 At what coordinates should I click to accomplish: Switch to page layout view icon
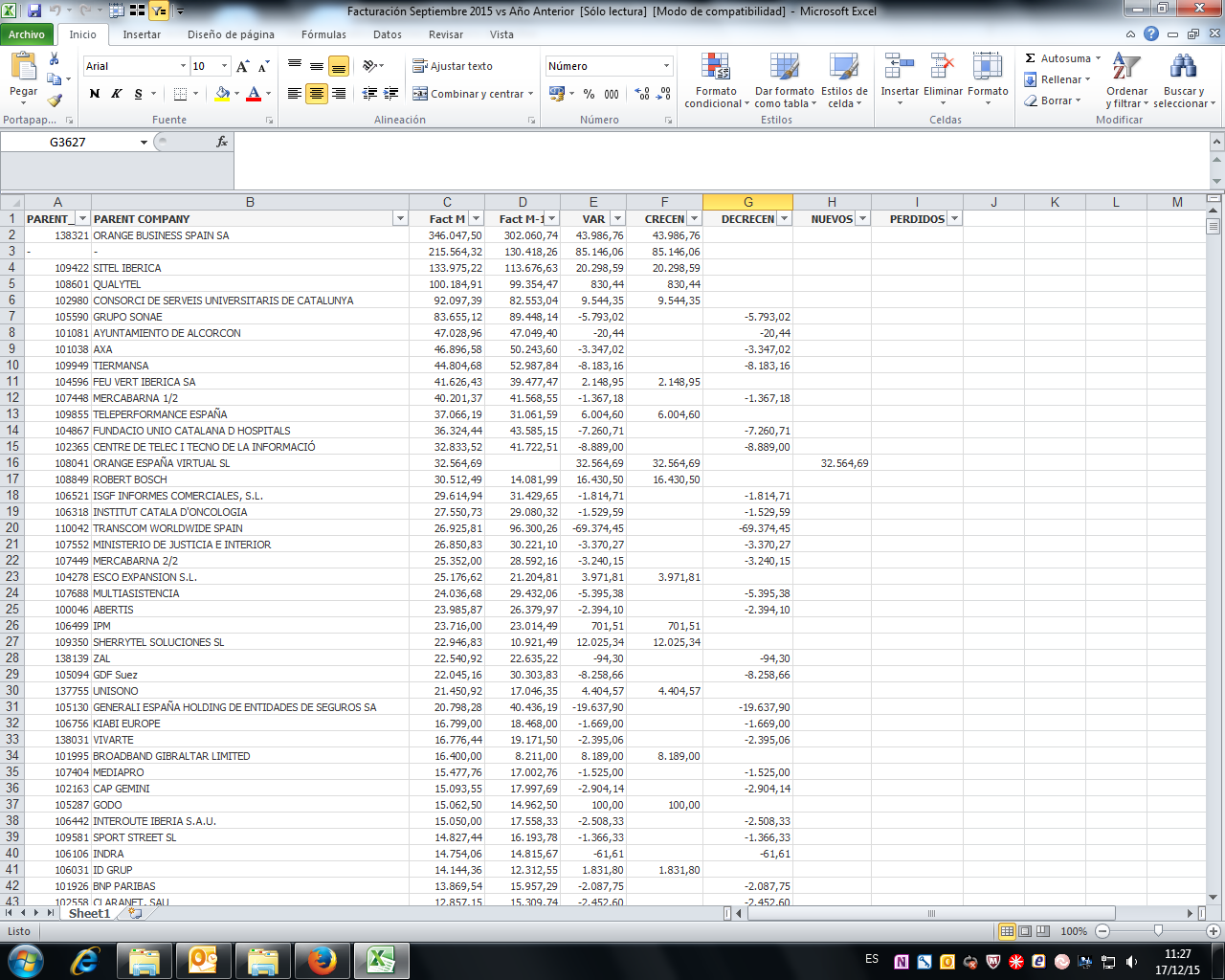tap(1025, 931)
